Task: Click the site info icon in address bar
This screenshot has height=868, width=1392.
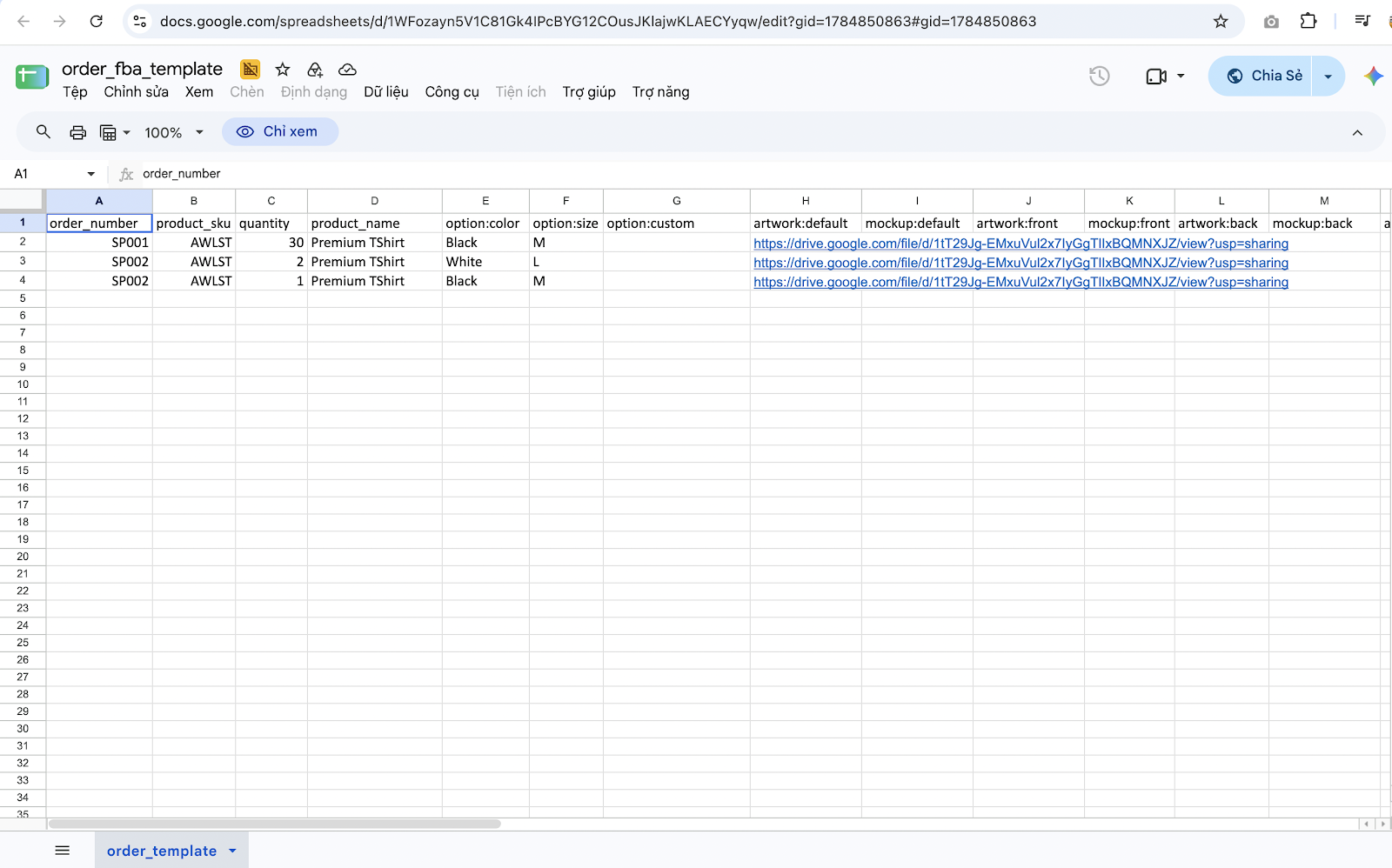Action: pos(139,21)
